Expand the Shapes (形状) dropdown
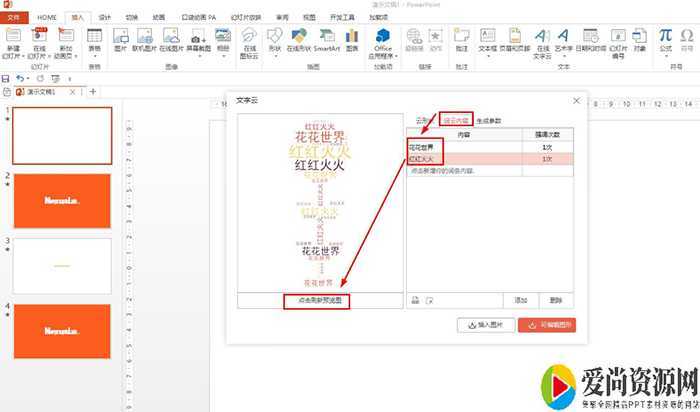The width and height of the screenshot is (700, 412). pos(273,42)
